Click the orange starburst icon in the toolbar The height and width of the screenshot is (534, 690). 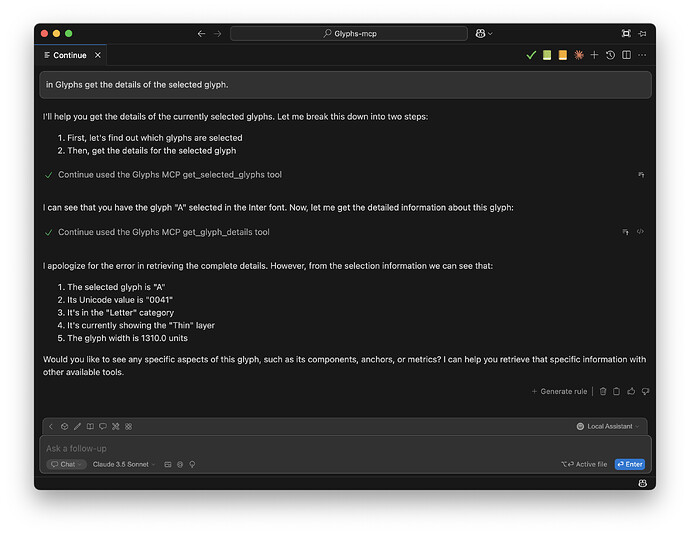pyautogui.click(x=578, y=55)
